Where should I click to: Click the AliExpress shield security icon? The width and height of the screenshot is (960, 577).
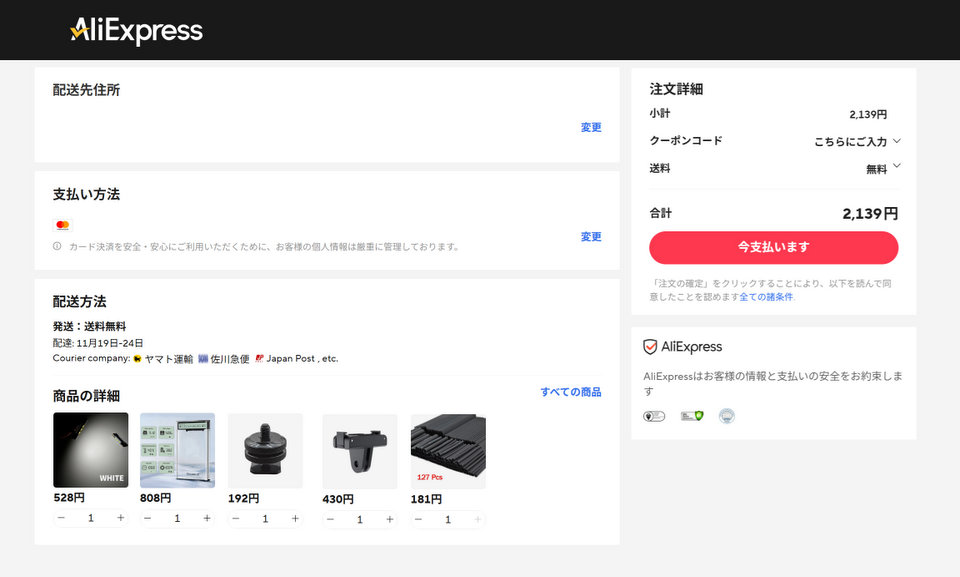pyautogui.click(x=650, y=347)
